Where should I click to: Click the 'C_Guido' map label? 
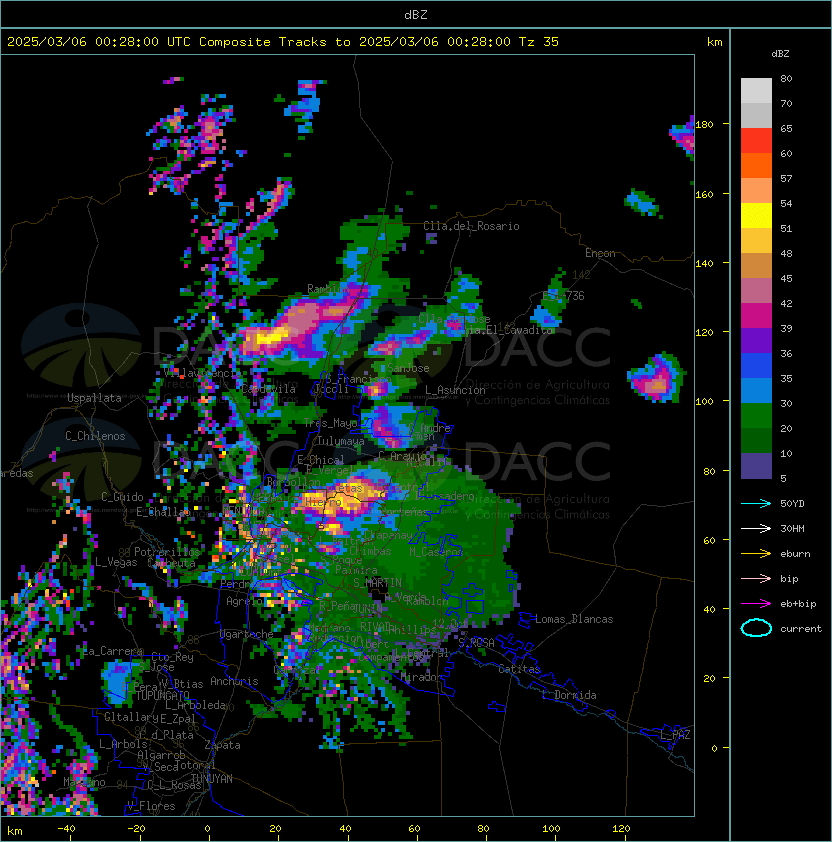point(122,497)
